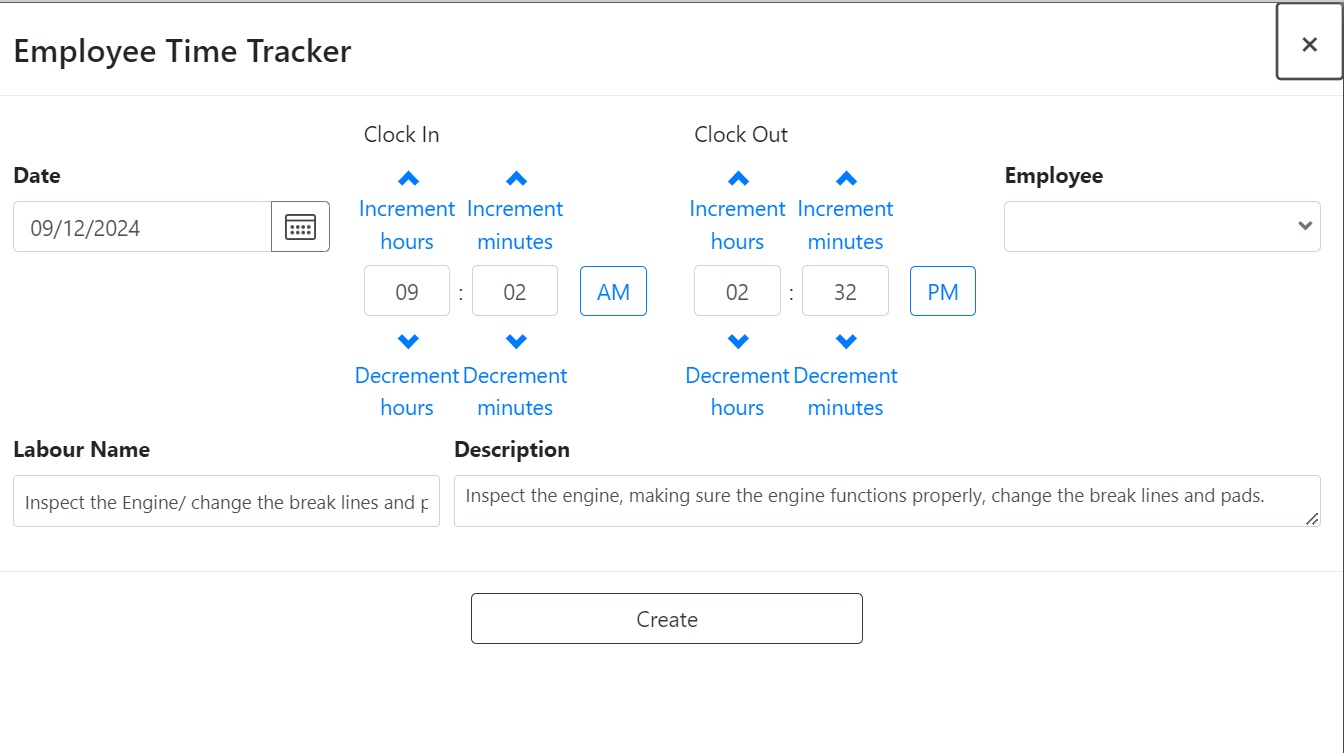The height and width of the screenshot is (753, 1344).
Task: Close the Employee Time Tracker dialog
Action: pyautogui.click(x=1309, y=44)
